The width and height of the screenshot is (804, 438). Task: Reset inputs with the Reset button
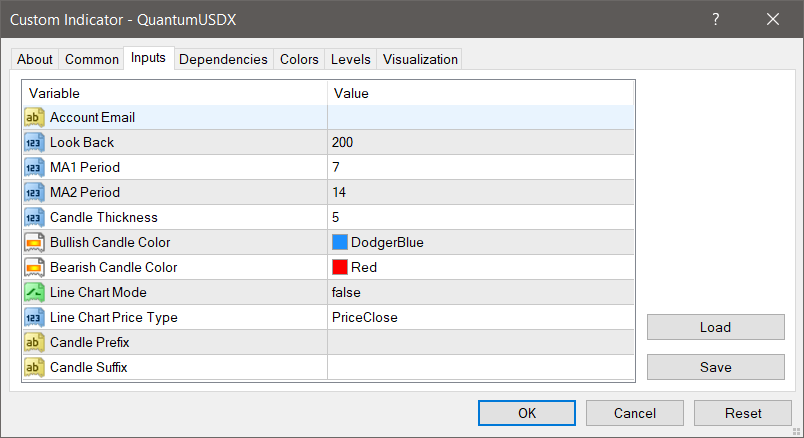pyautogui.click(x=742, y=413)
